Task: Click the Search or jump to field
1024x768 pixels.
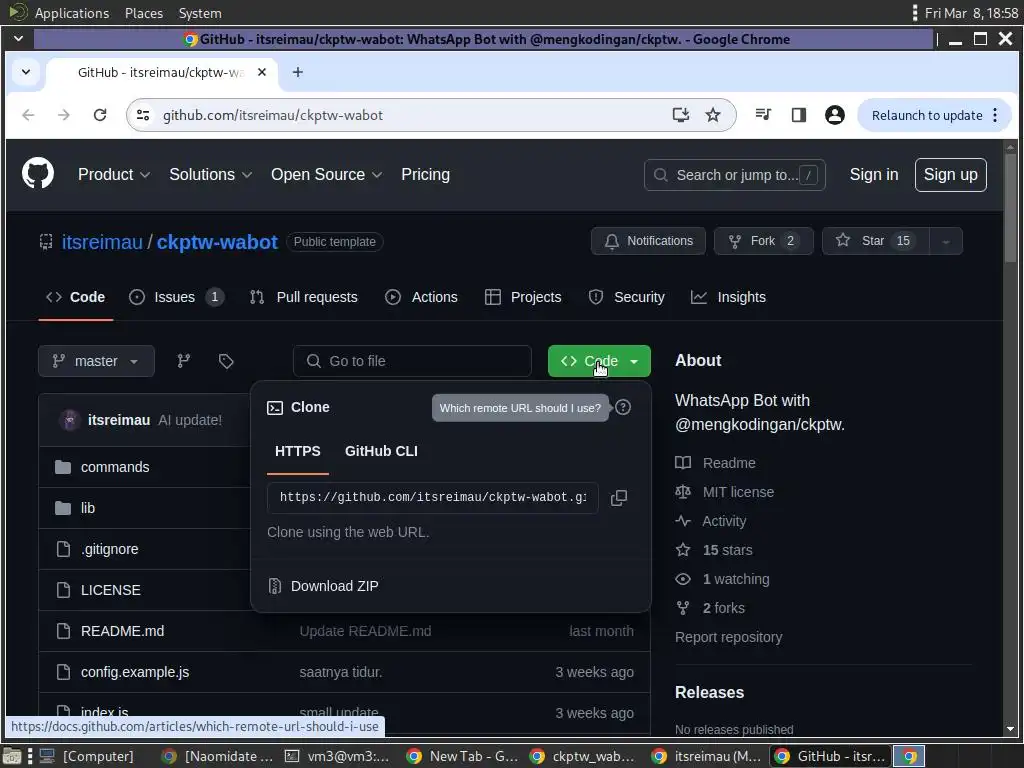Action: (x=734, y=175)
